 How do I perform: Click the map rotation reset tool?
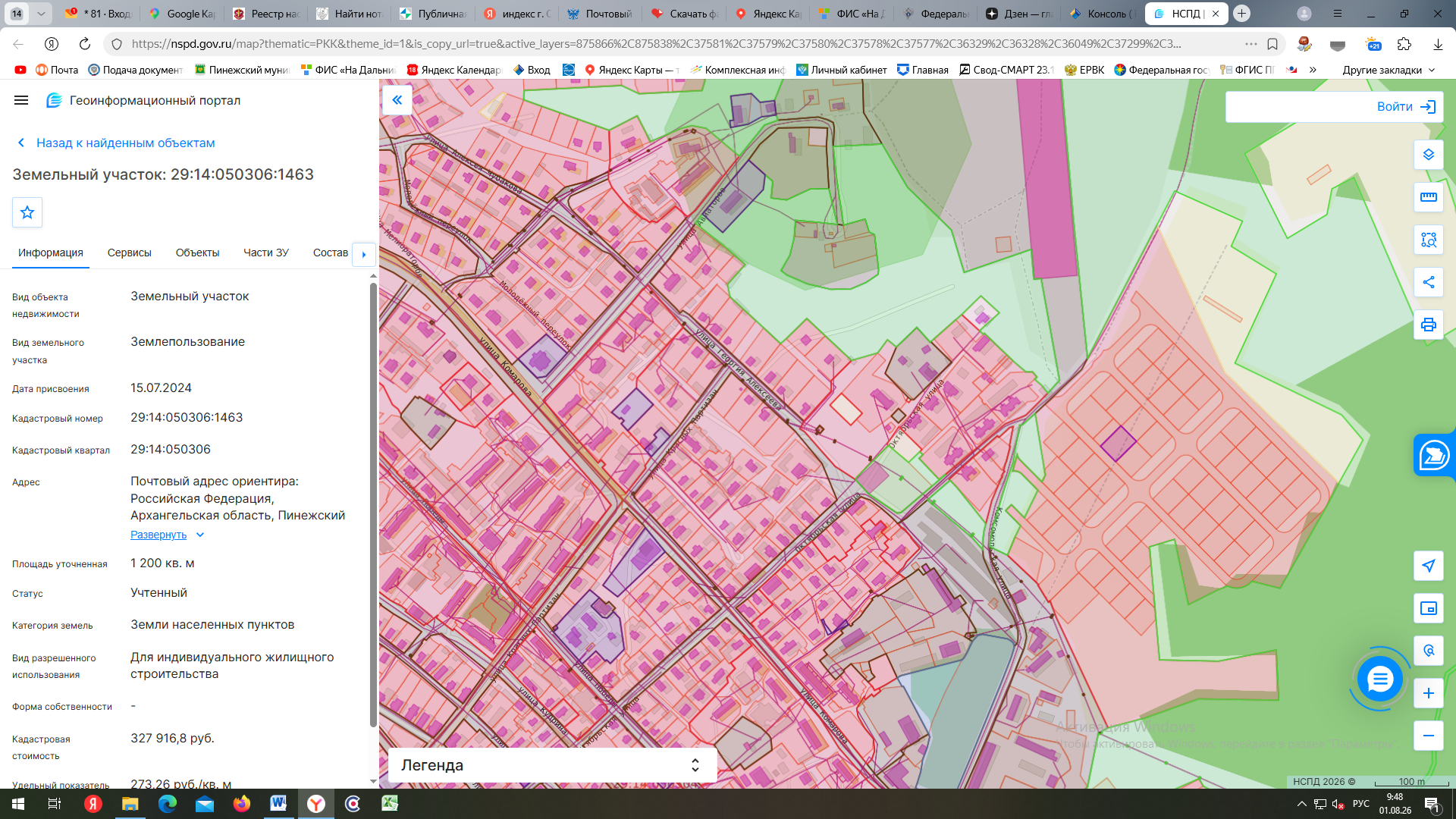(x=1429, y=651)
